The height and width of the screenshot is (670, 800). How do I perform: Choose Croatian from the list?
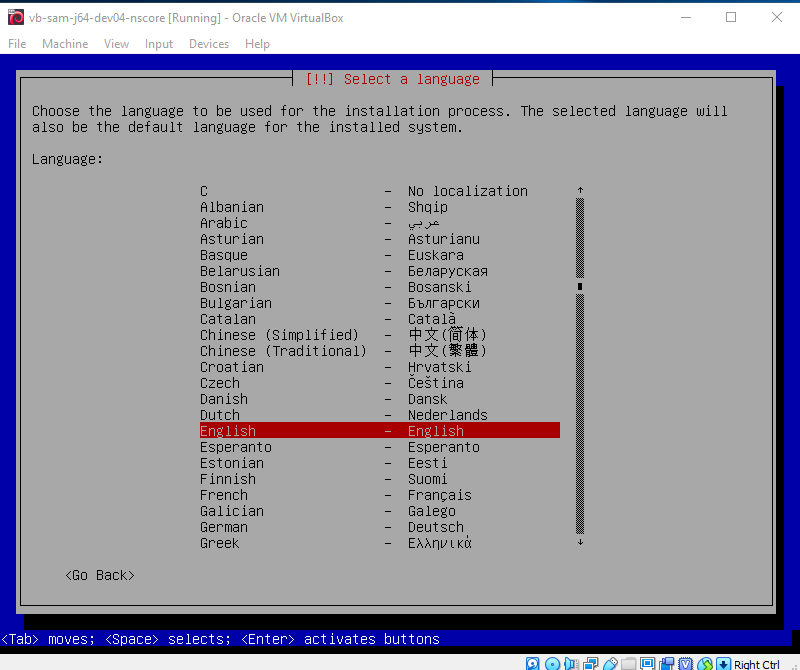point(380,367)
